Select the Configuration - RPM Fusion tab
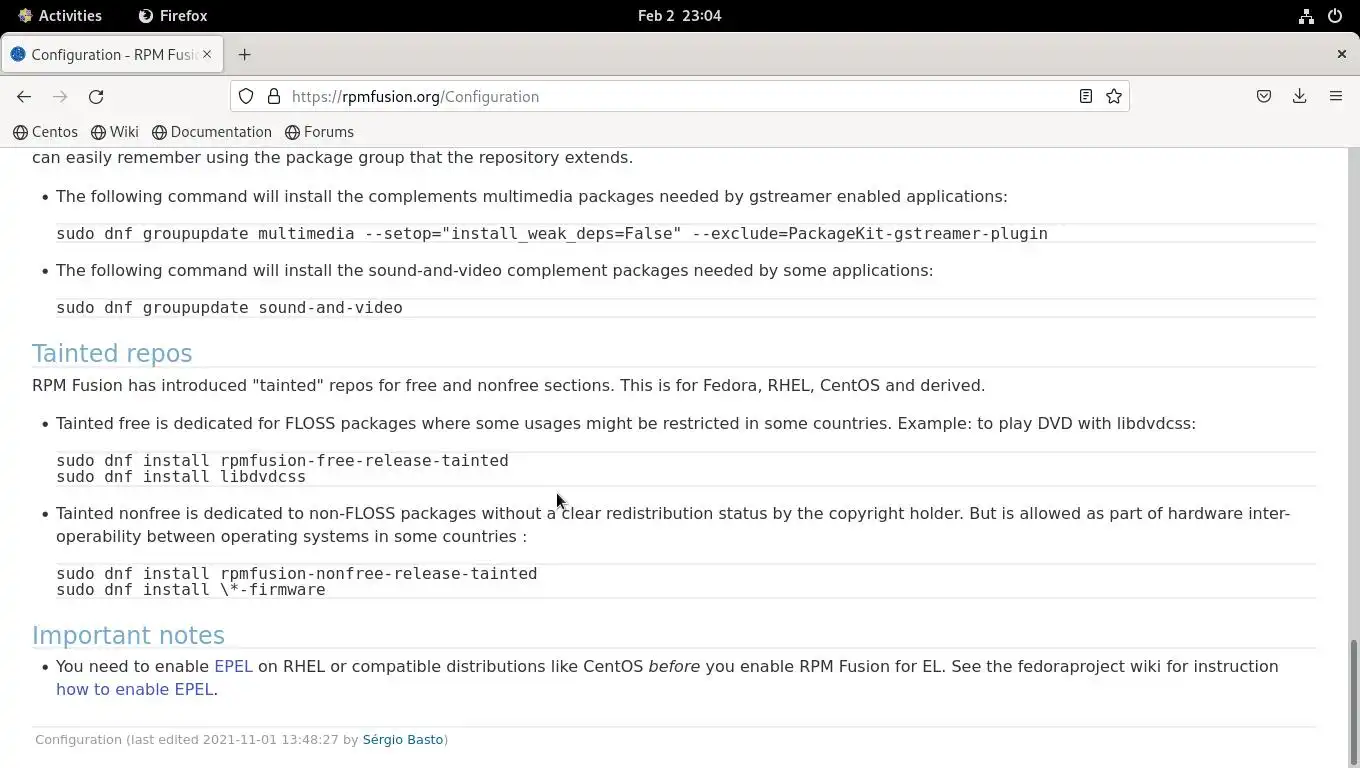1360x768 pixels. (110, 55)
